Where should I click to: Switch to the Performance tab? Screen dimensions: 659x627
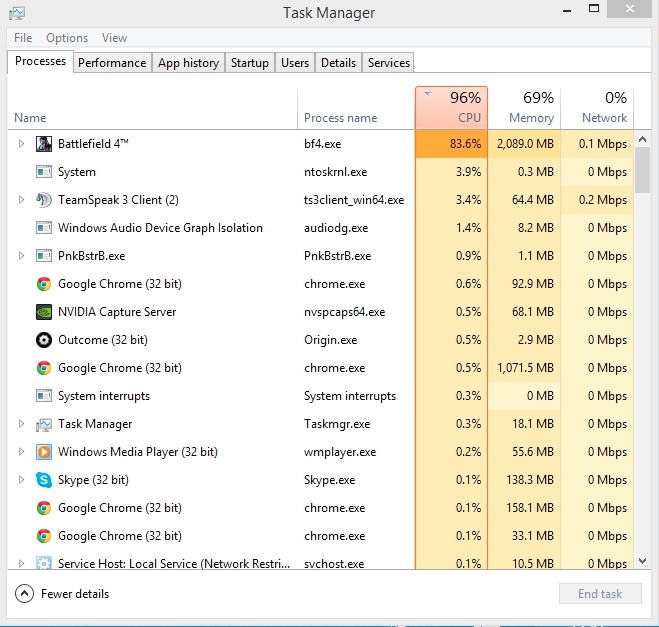point(112,63)
